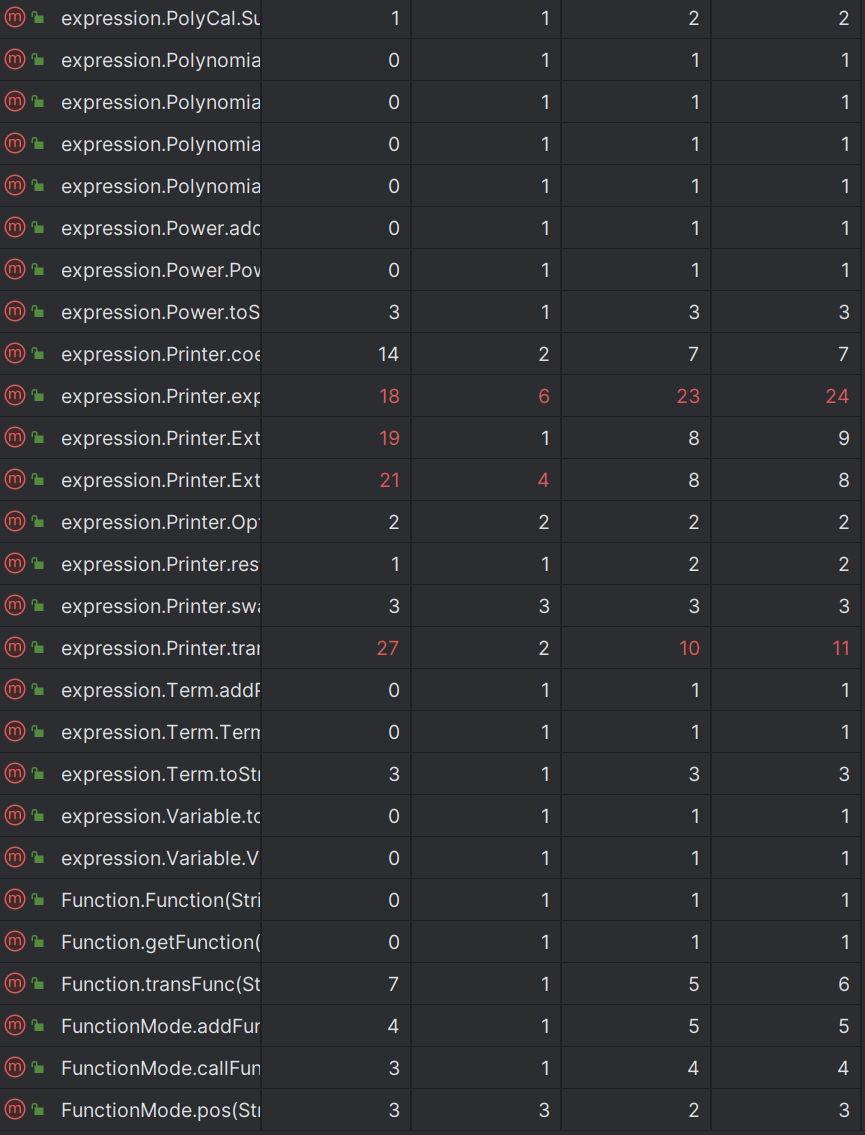The height and width of the screenshot is (1135, 865).
Task: Click the method icon beside Function.transFunc
Action: click(x=14, y=983)
